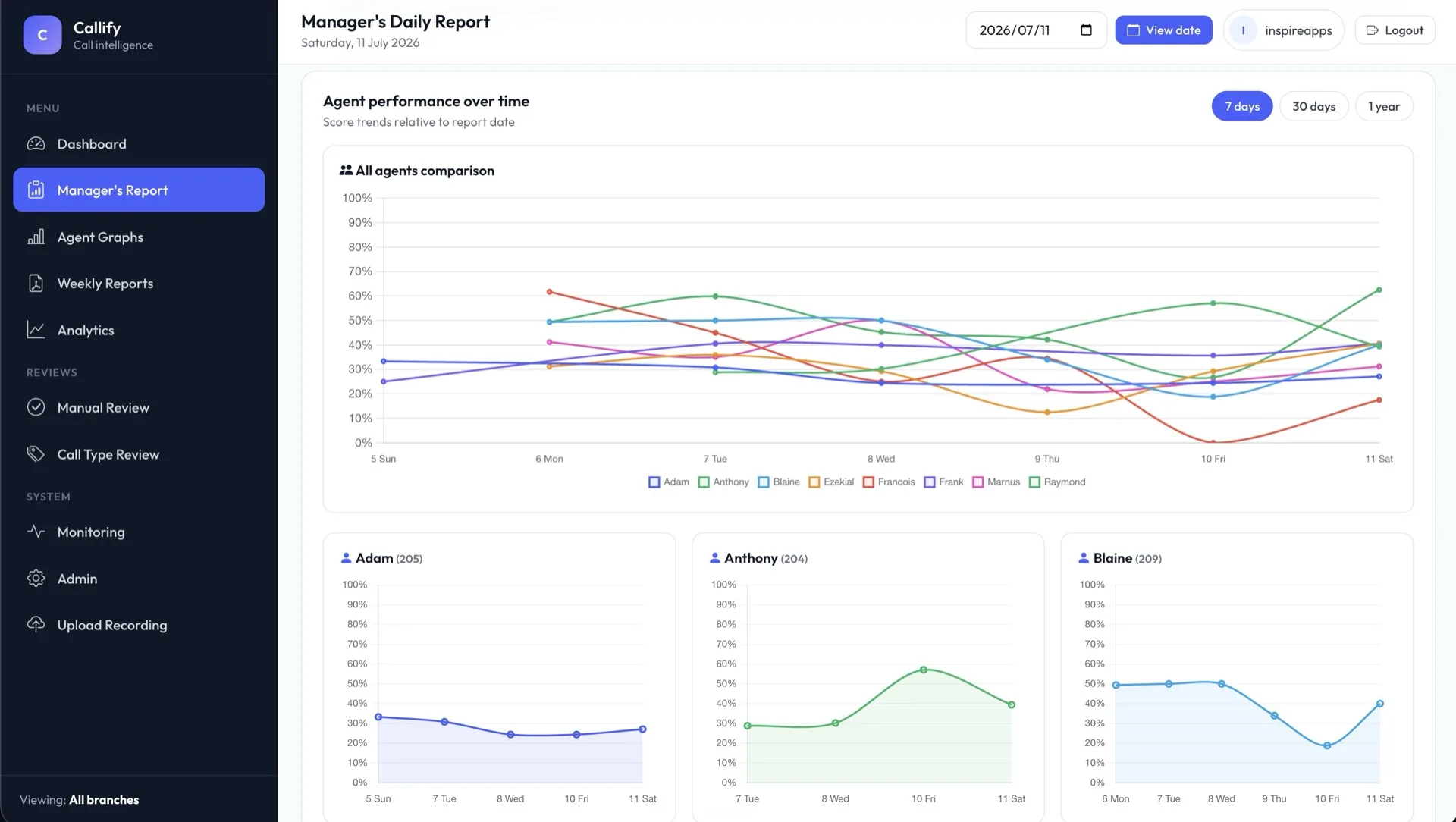Click the person icon beside Blaine (209)
Screen dimensions: 1456x822
pyautogui.click(x=1084, y=558)
